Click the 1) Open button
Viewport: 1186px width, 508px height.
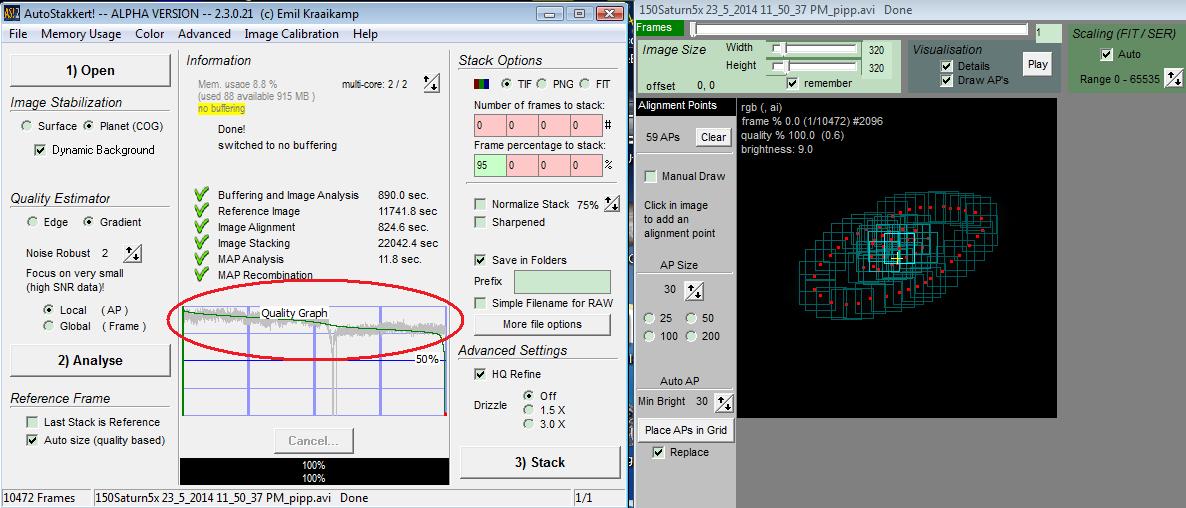pyautogui.click(x=90, y=70)
